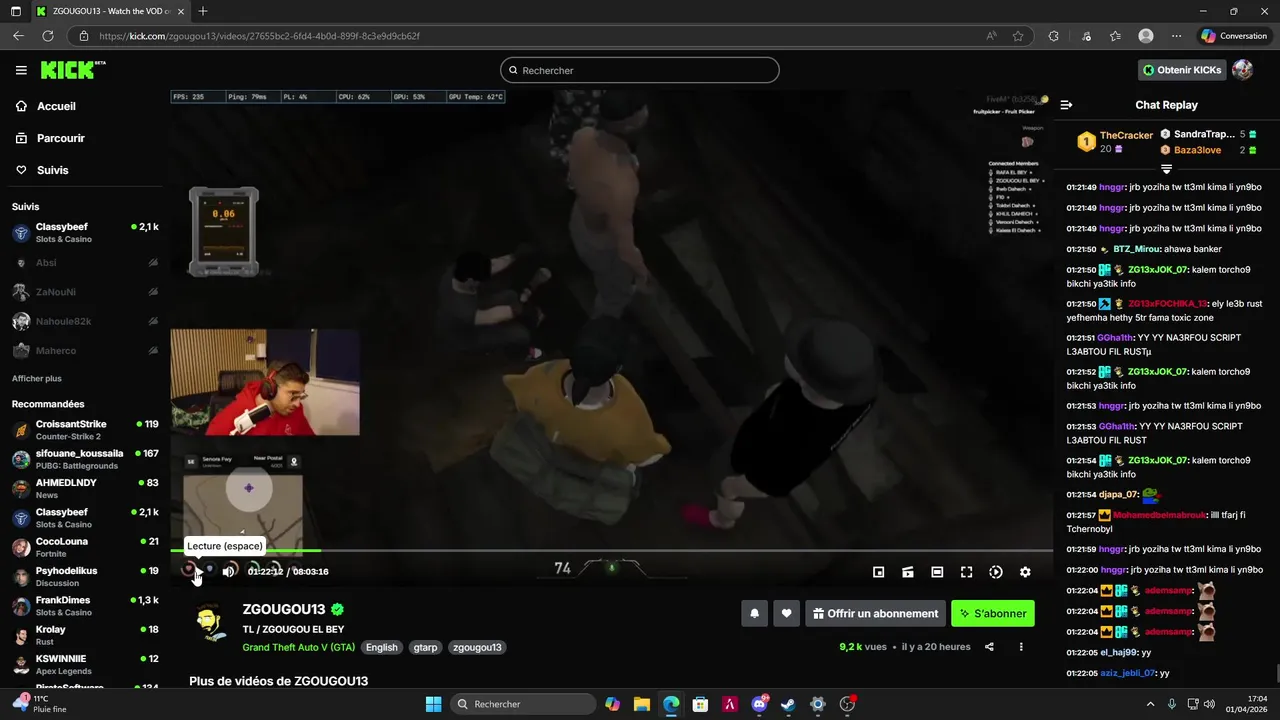Open Discord from the taskbar
The height and width of the screenshot is (720, 1280).
[759, 704]
